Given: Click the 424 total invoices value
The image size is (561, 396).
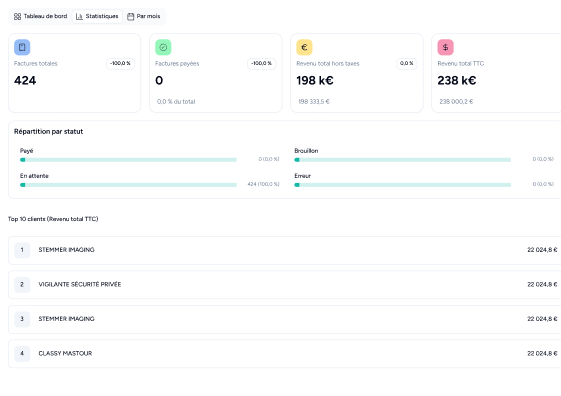Looking at the screenshot, I should pyautogui.click(x=25, y=80).
